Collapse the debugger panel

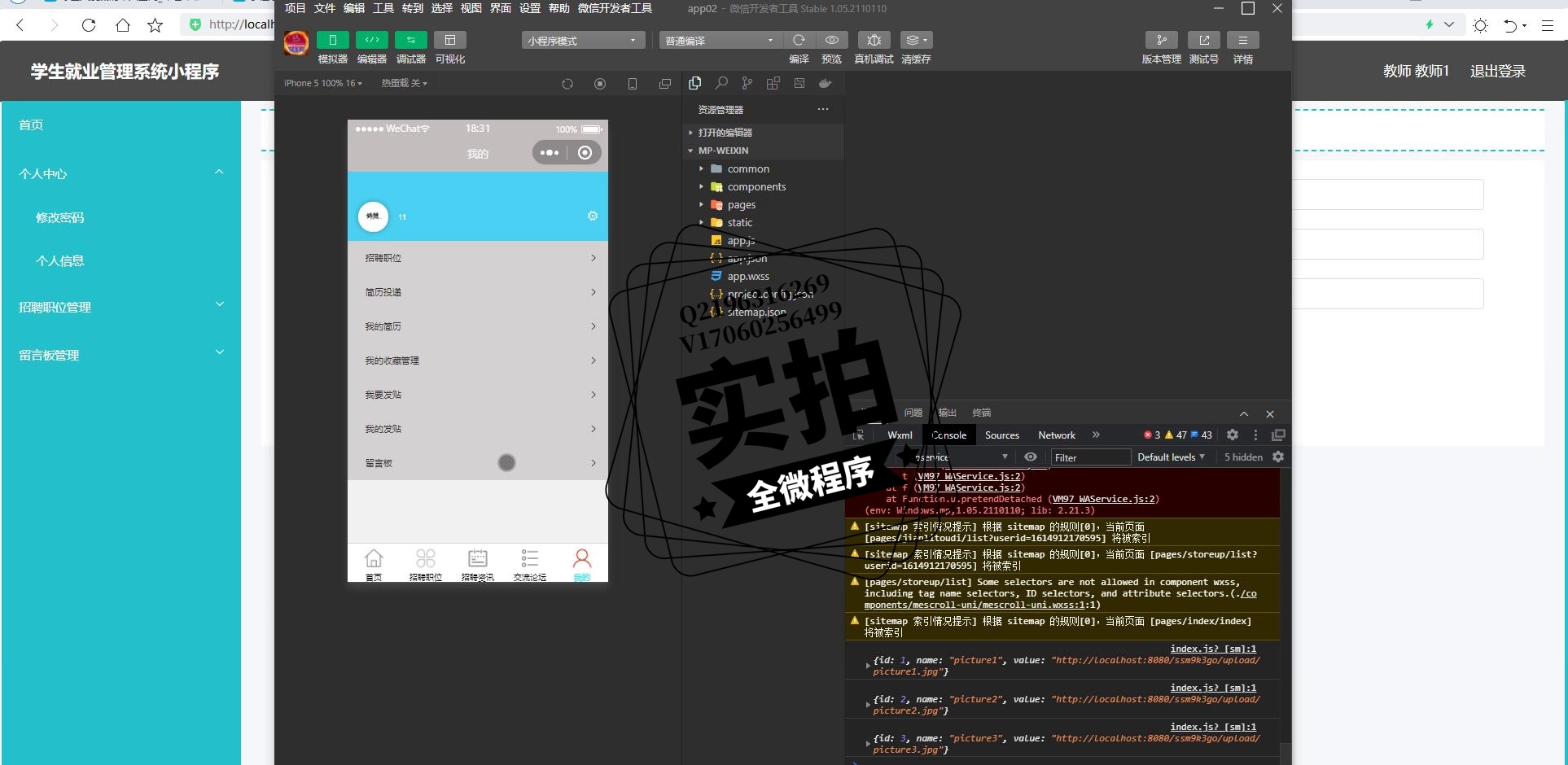(1244, 413)
